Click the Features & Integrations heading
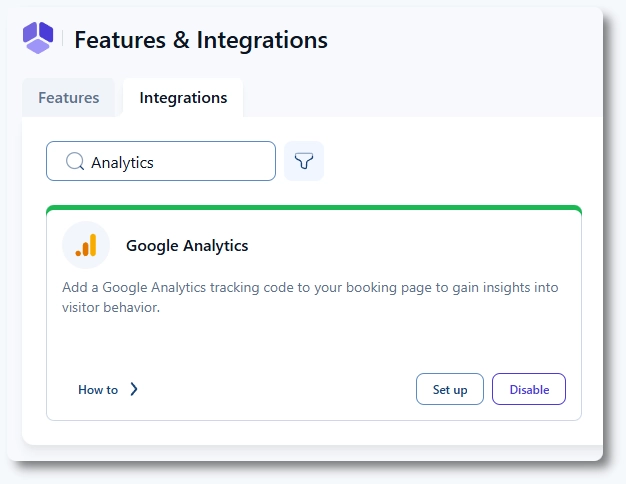The height and width of the screenshot is (484, 626). coord(201,40)
